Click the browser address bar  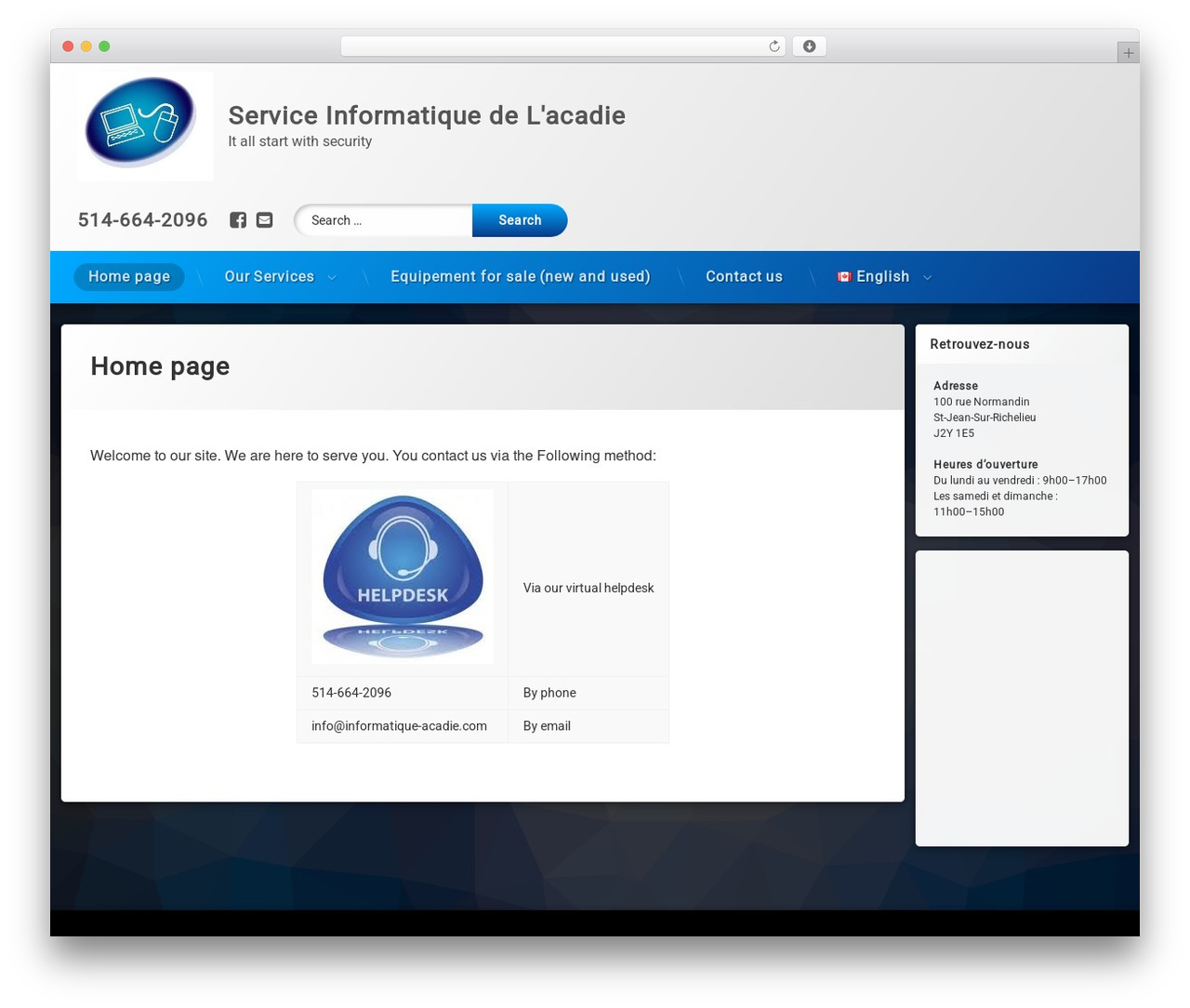(x=563, y=46)
